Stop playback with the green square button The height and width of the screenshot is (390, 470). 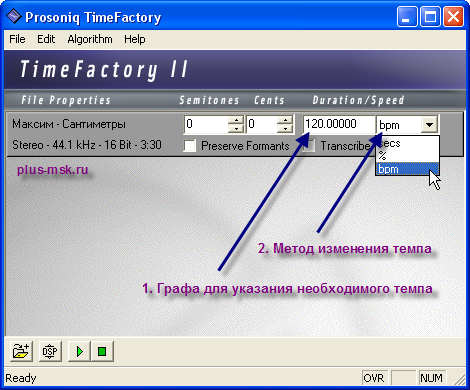point(102,351)
